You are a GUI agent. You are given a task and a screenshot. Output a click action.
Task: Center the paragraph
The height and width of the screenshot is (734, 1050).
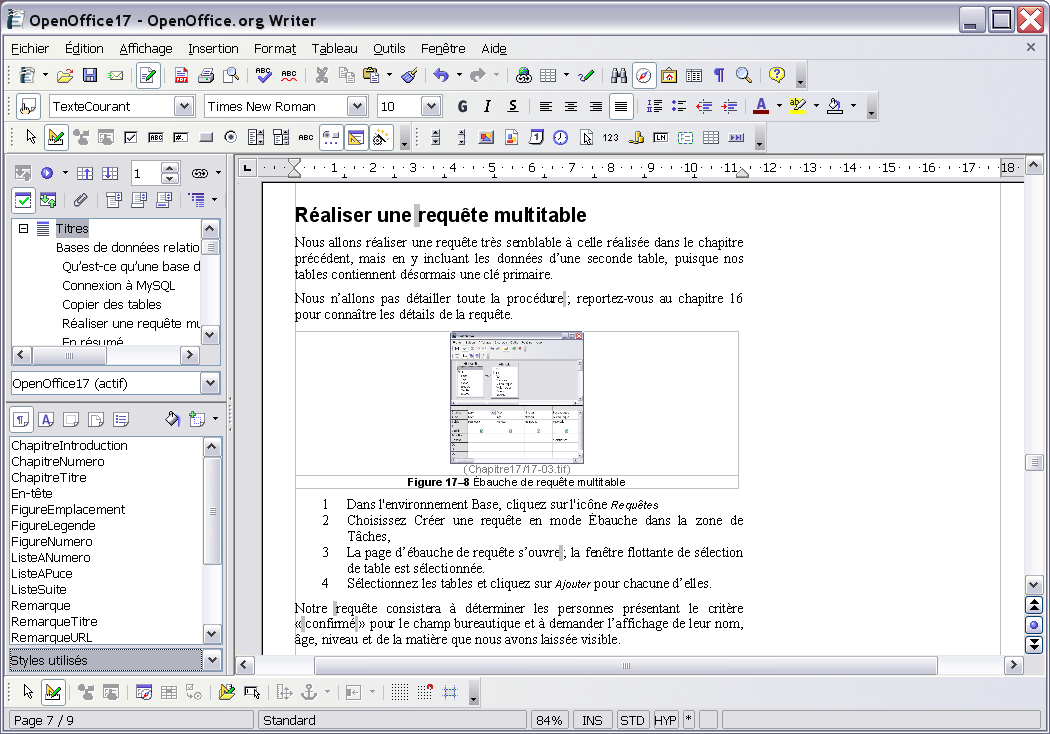(x=571, y=106)
